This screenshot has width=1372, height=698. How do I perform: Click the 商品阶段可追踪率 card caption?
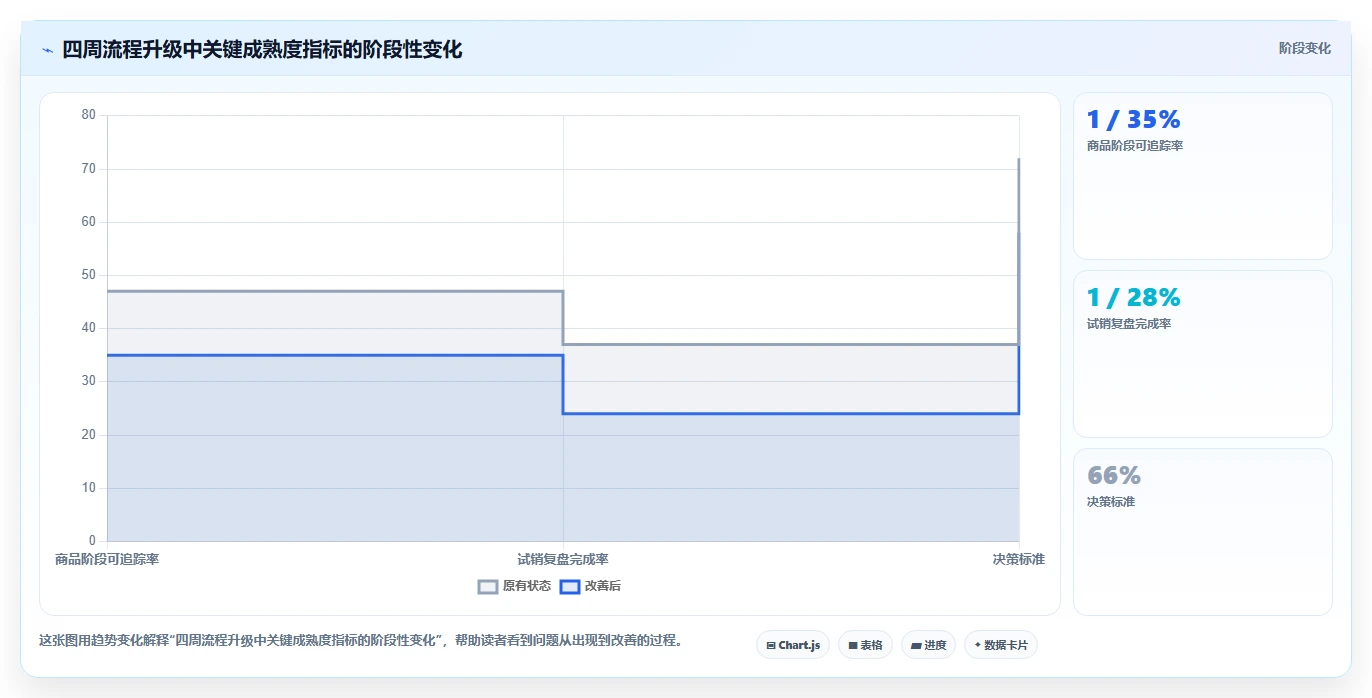1135,146
